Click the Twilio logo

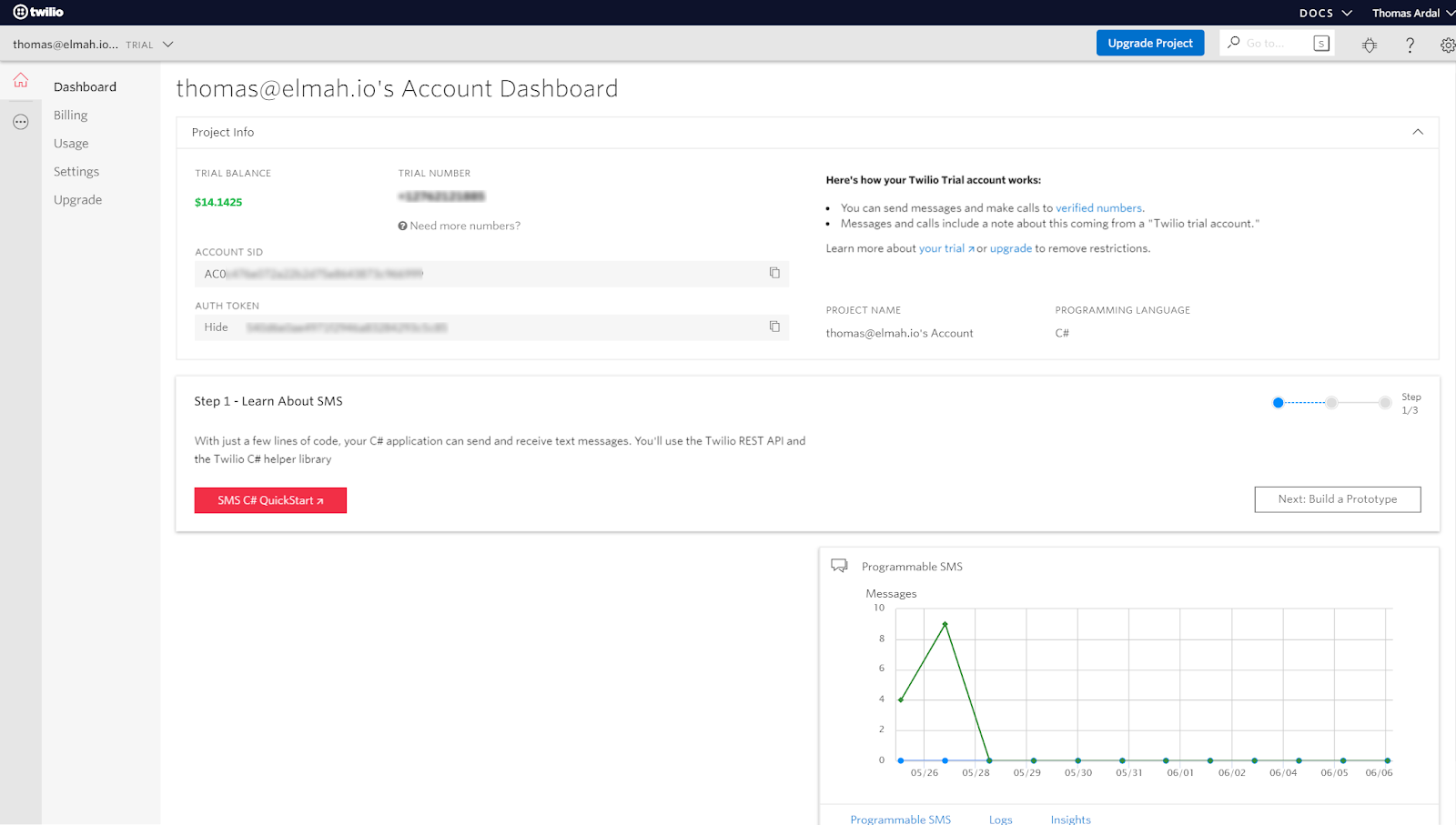[38, 12]
